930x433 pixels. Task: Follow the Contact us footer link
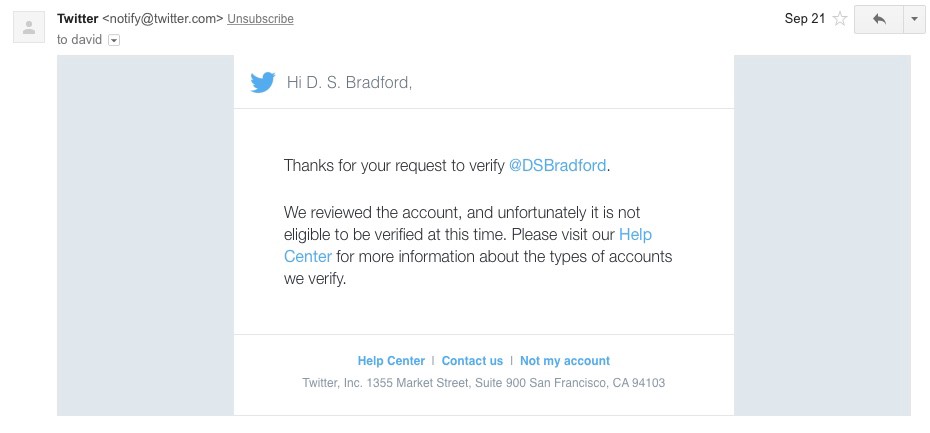pyautogui.click(x=472, y=361)
